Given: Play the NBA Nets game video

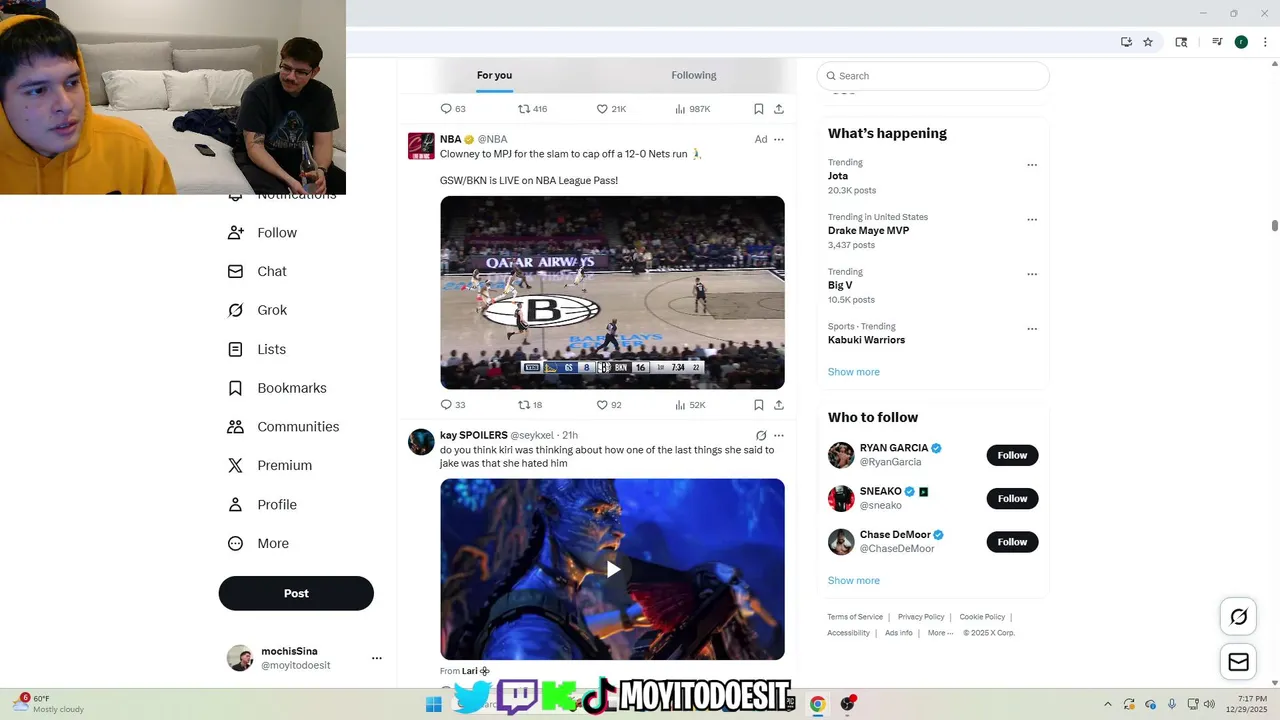Looking at the screenshot, I should [612, 293].
